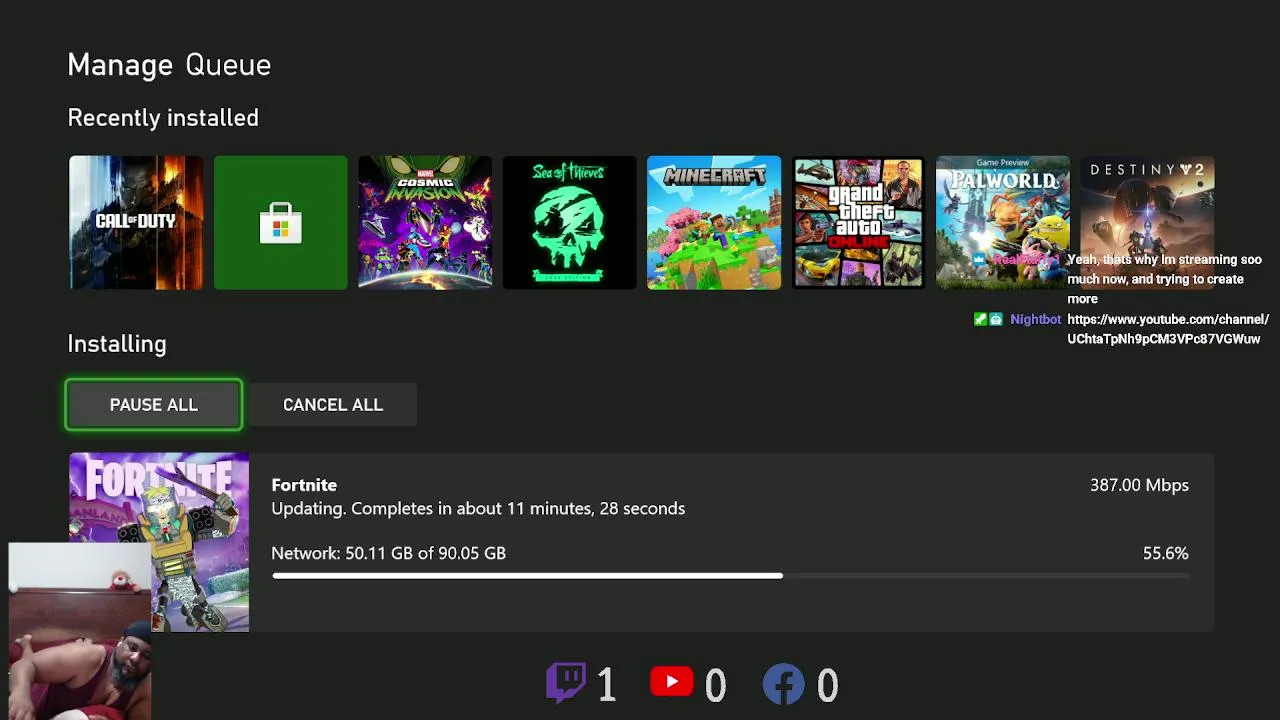Click the Fortnite download progress bar

(730, 576)
